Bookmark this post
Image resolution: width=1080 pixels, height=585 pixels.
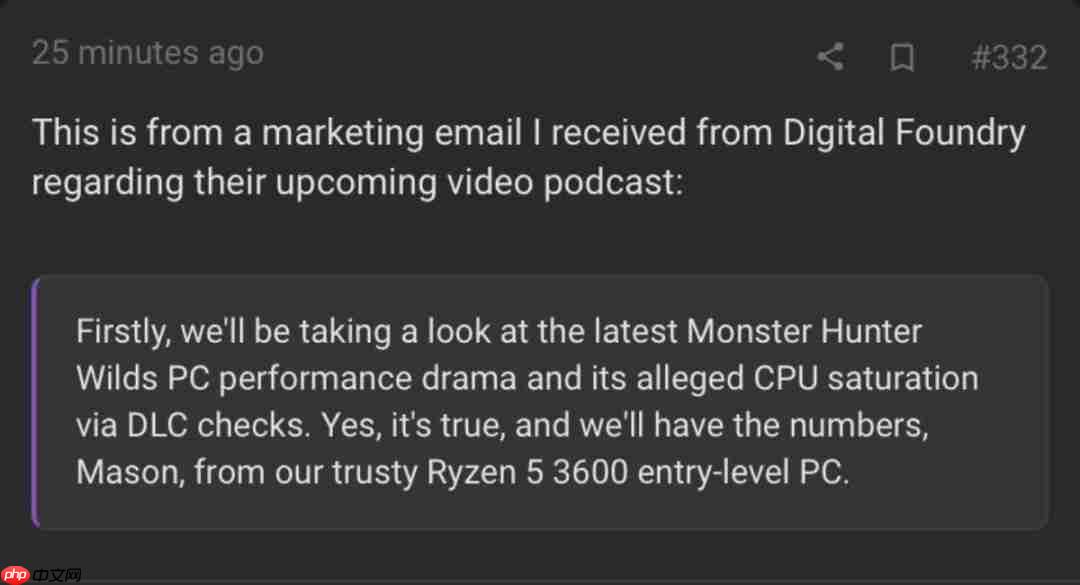[902, 58]
